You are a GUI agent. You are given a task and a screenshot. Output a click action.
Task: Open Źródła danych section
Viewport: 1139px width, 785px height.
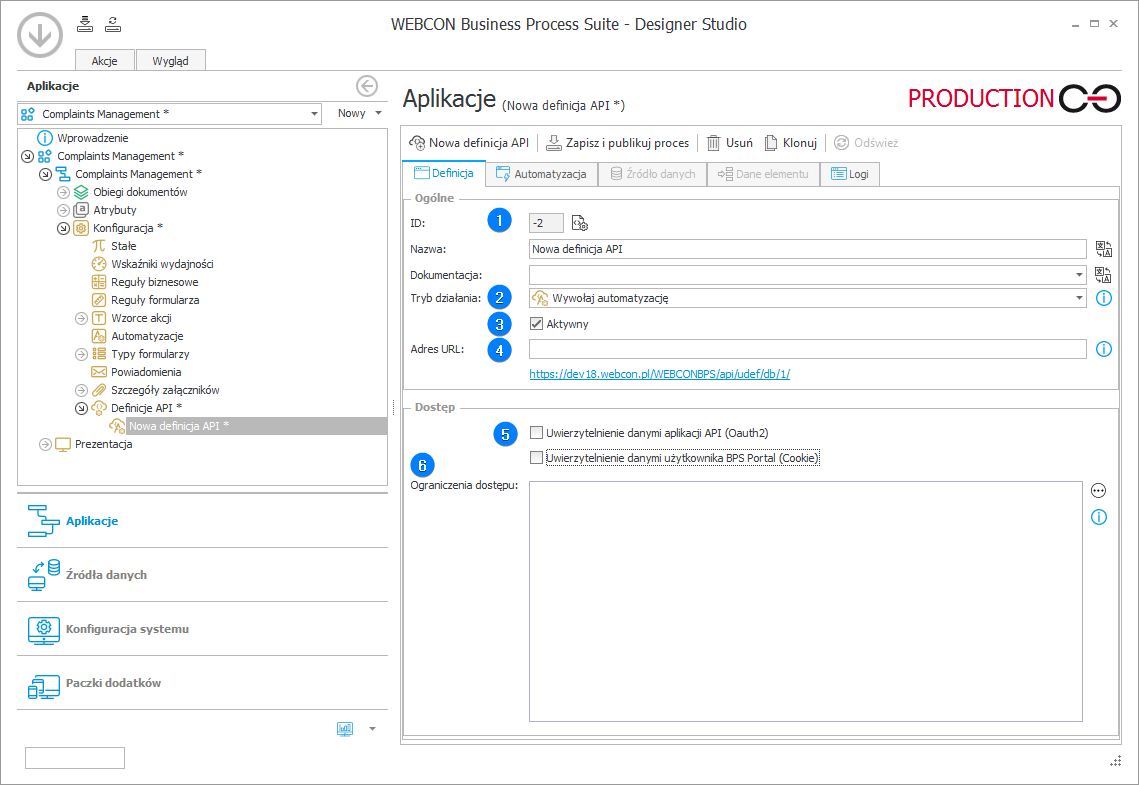[x=202, y=574]
